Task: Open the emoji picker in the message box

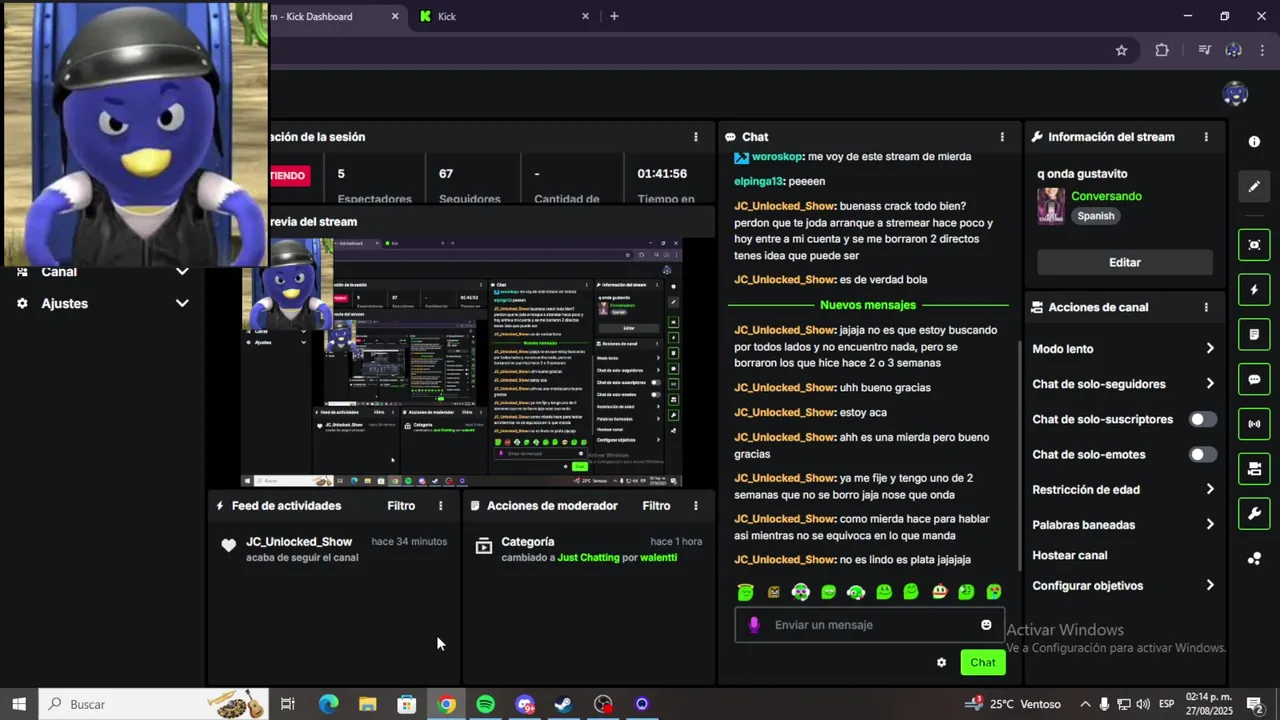Action: coord(986,625)
